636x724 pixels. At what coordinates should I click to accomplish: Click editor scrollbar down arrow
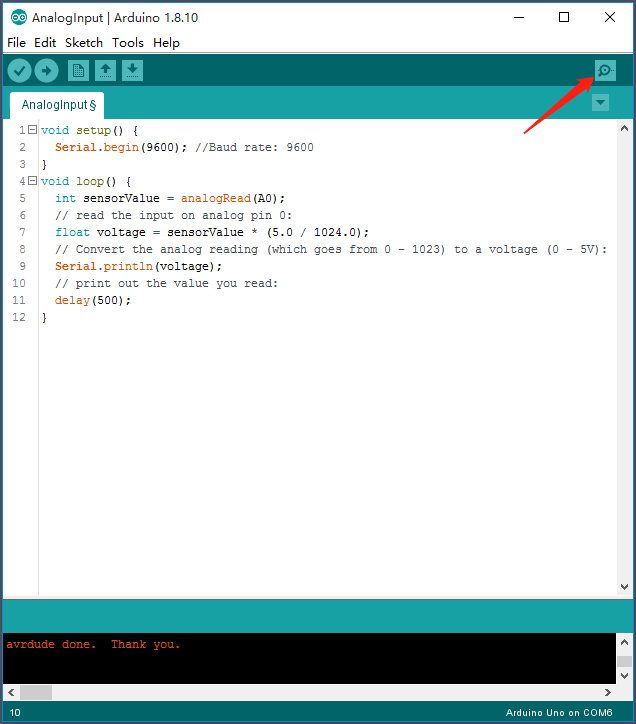[624, 587]
